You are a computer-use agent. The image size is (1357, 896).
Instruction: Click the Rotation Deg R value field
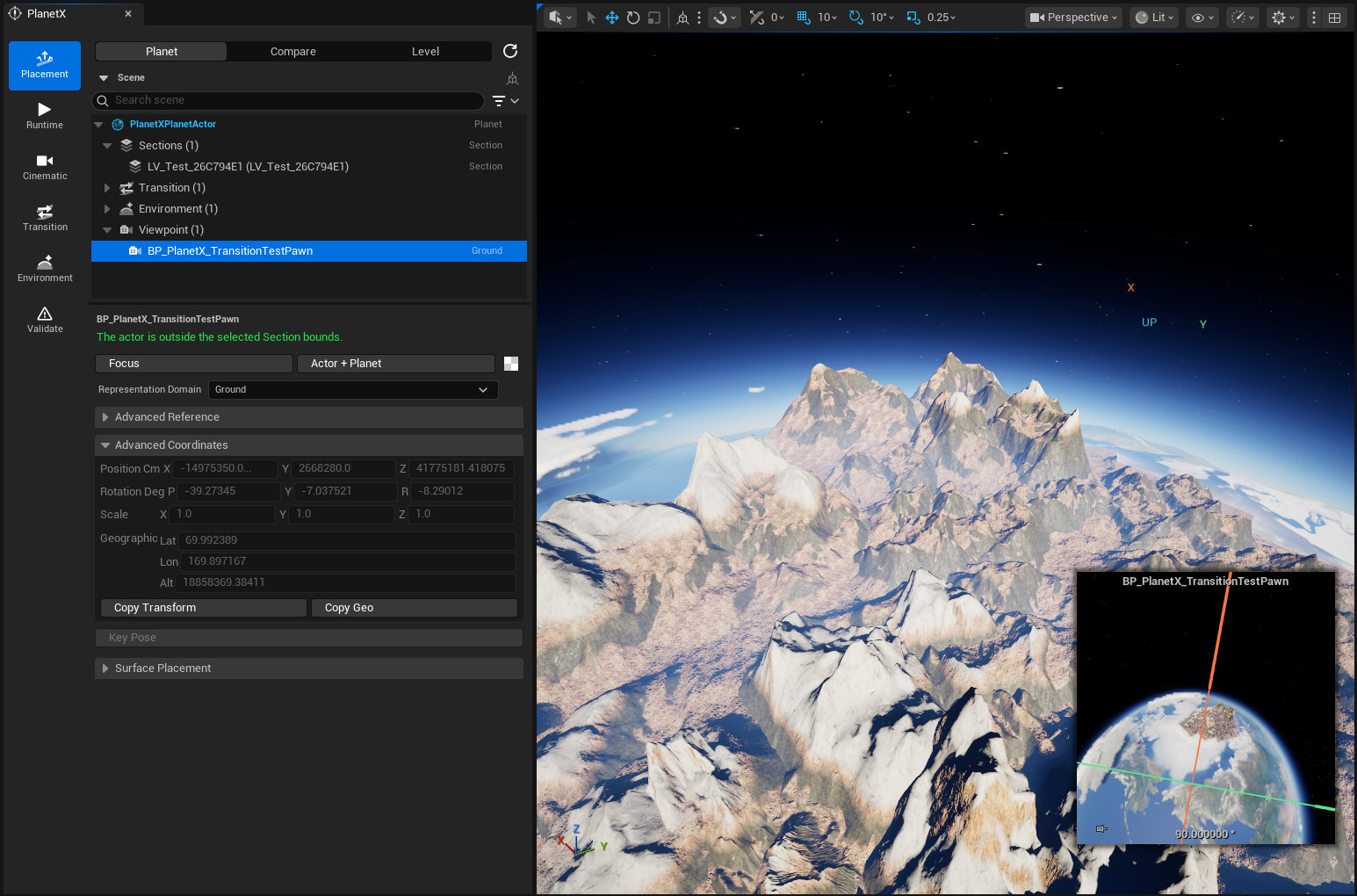[x=462, y=492]
